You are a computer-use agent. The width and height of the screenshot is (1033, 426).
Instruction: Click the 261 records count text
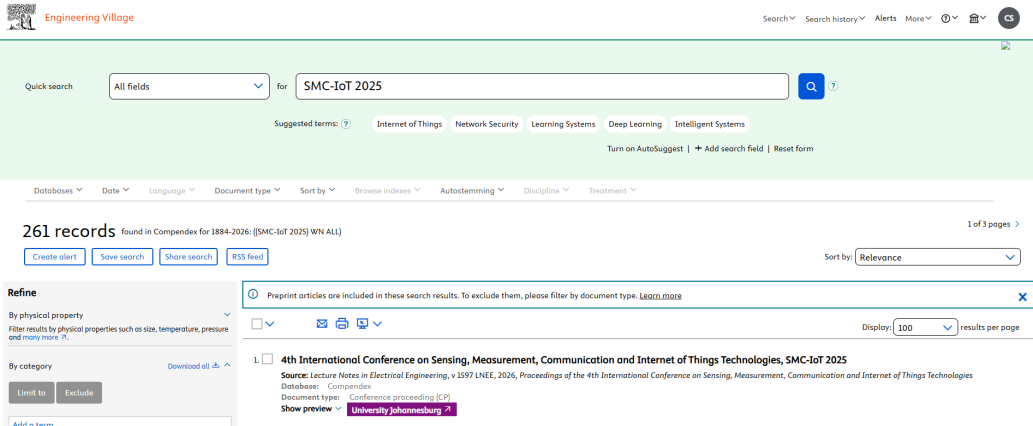tap(69, 231)
